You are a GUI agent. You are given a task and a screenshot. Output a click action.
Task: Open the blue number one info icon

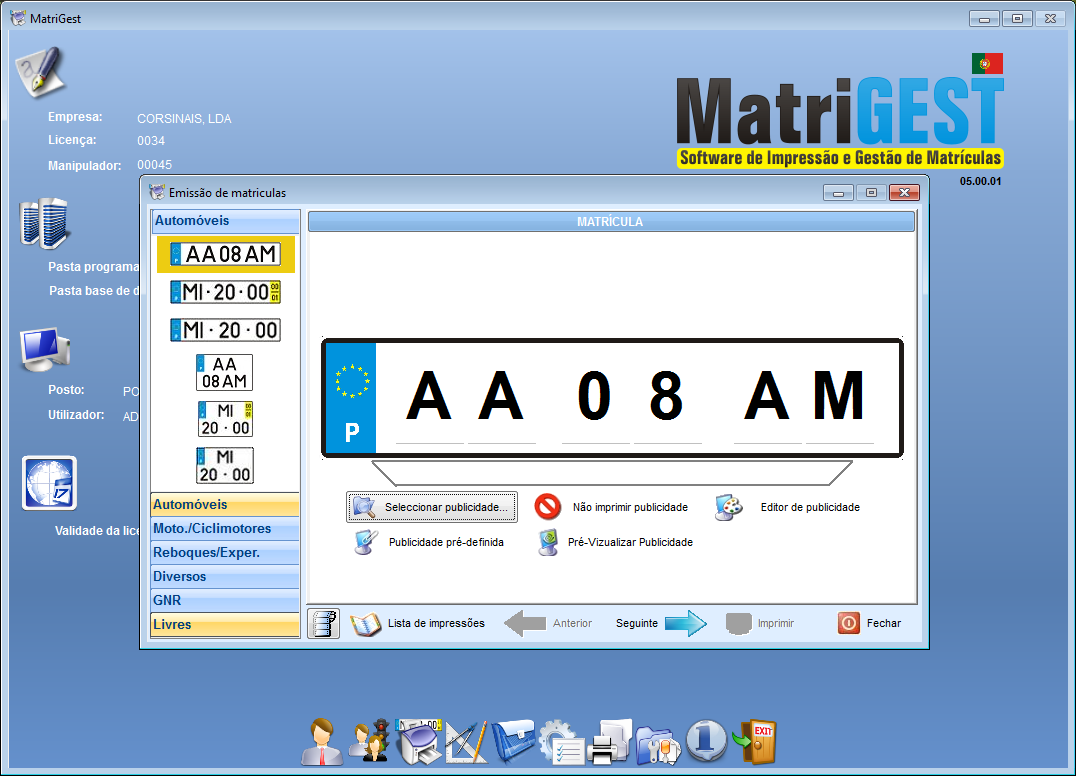click(706, 742)
